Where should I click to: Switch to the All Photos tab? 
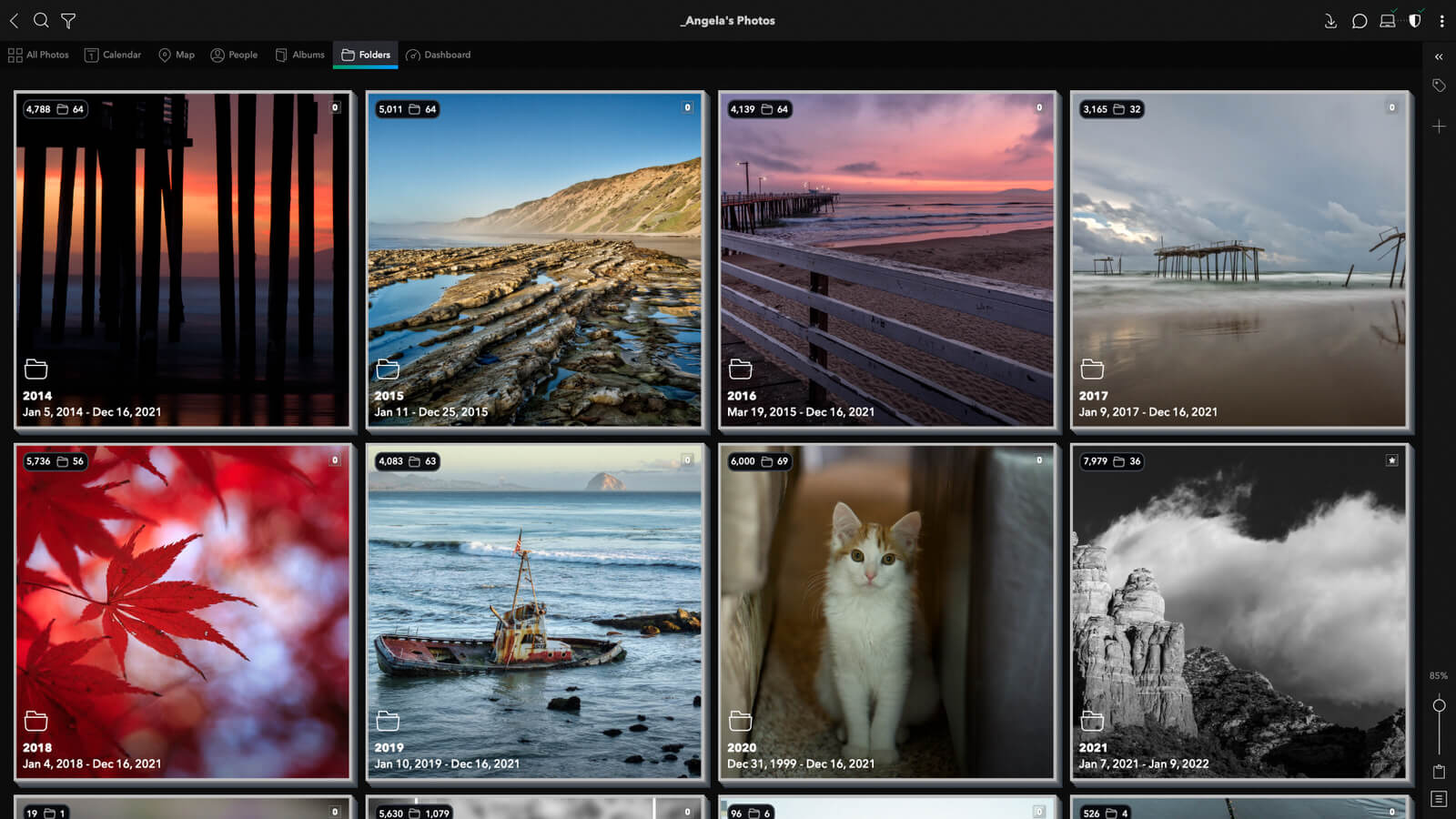(x=38, y=55)
